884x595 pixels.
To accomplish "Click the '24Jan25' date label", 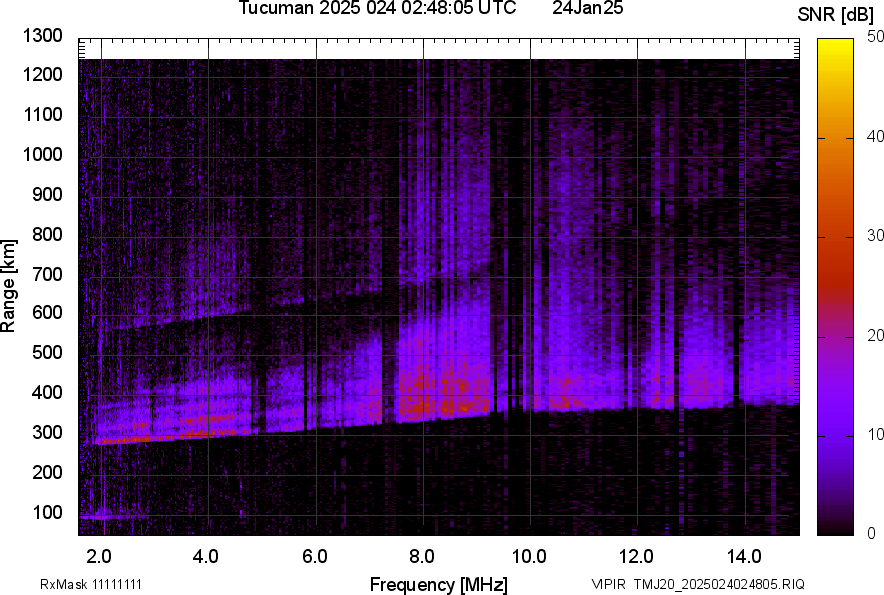I will pyautogui.click(x=588, y=9).
